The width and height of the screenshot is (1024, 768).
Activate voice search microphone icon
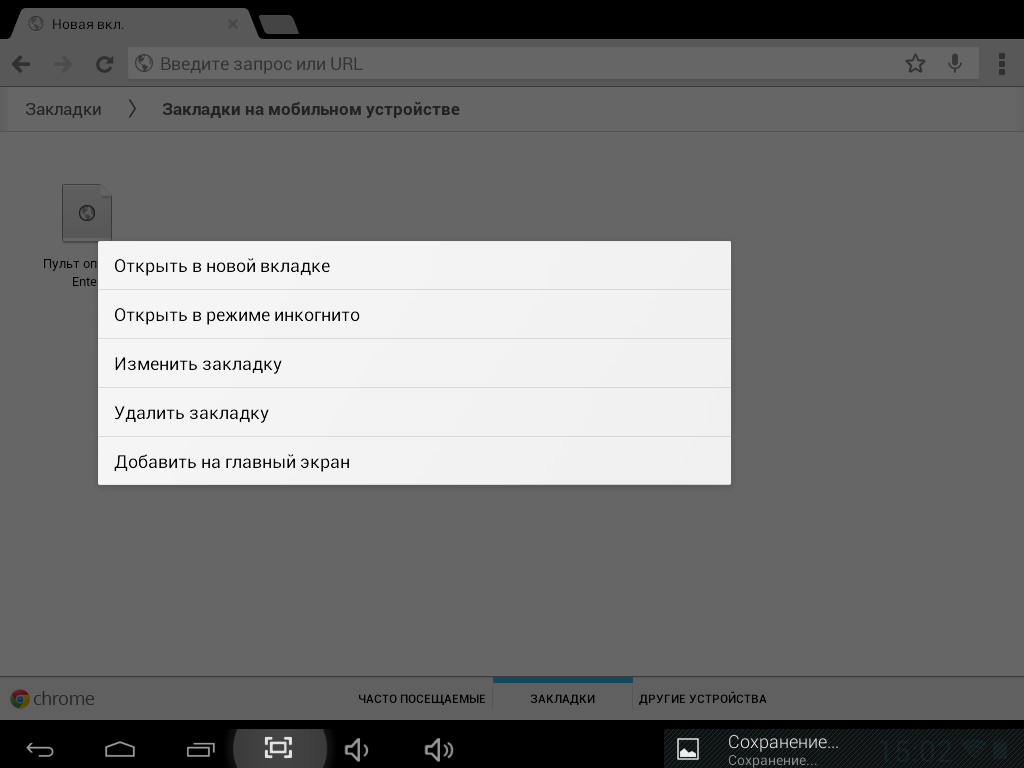tap(955, 64)
